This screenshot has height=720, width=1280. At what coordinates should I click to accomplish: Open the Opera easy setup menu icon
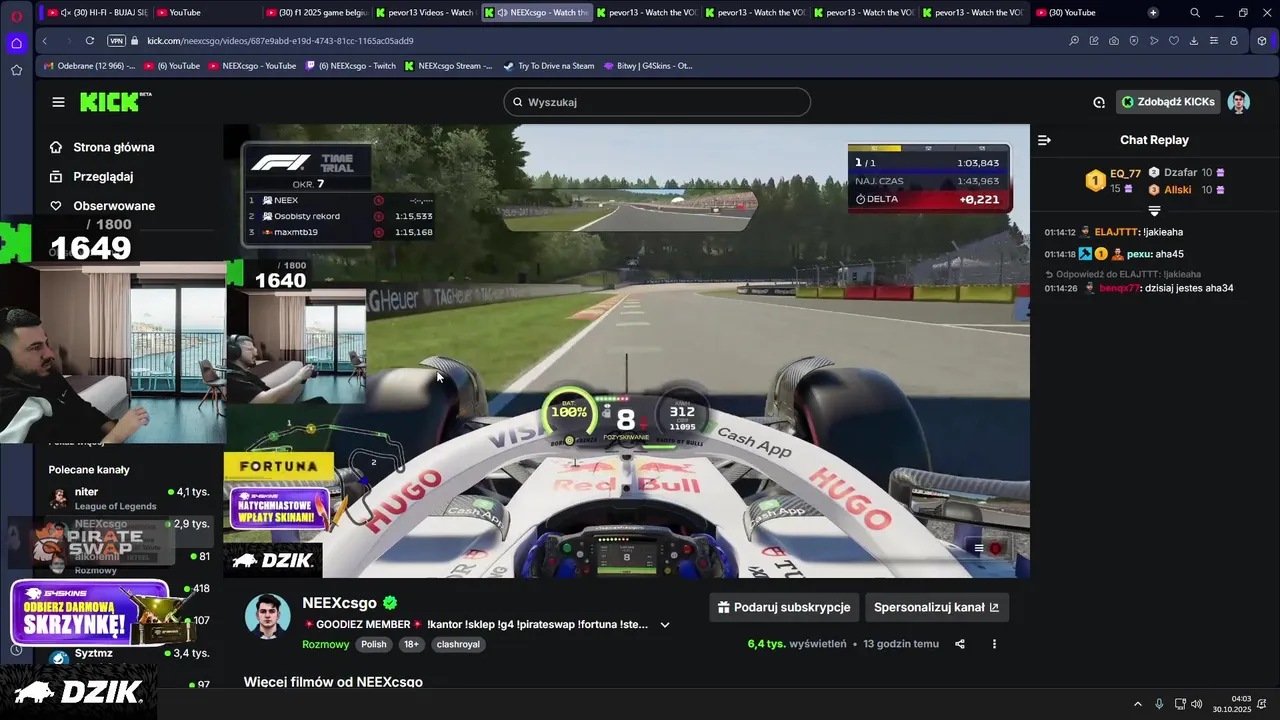[x=1214, y=41]
